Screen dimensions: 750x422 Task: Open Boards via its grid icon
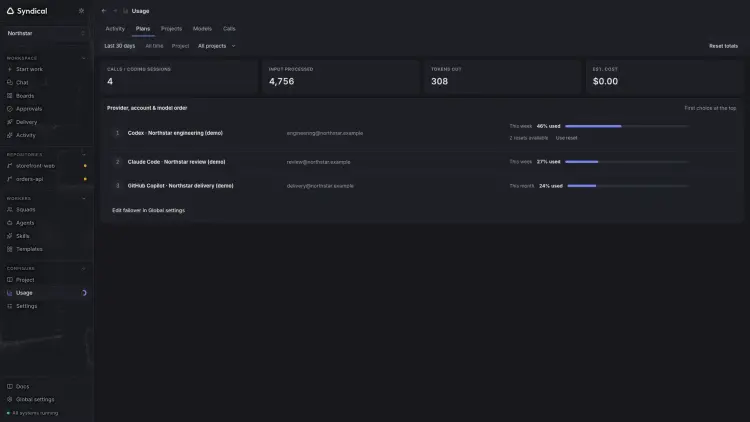point(10,96)
